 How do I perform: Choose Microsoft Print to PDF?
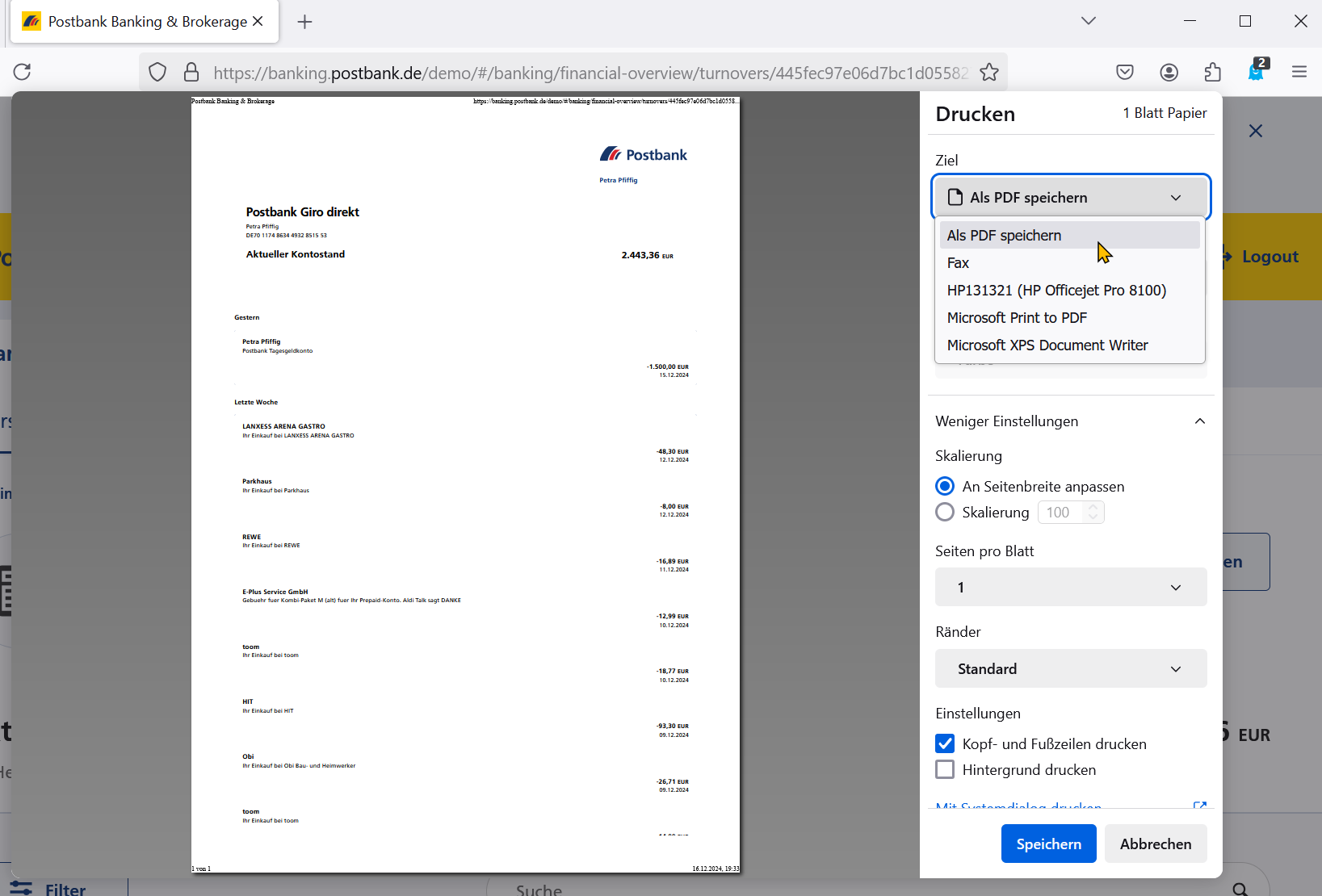(x=1070, y=317)
